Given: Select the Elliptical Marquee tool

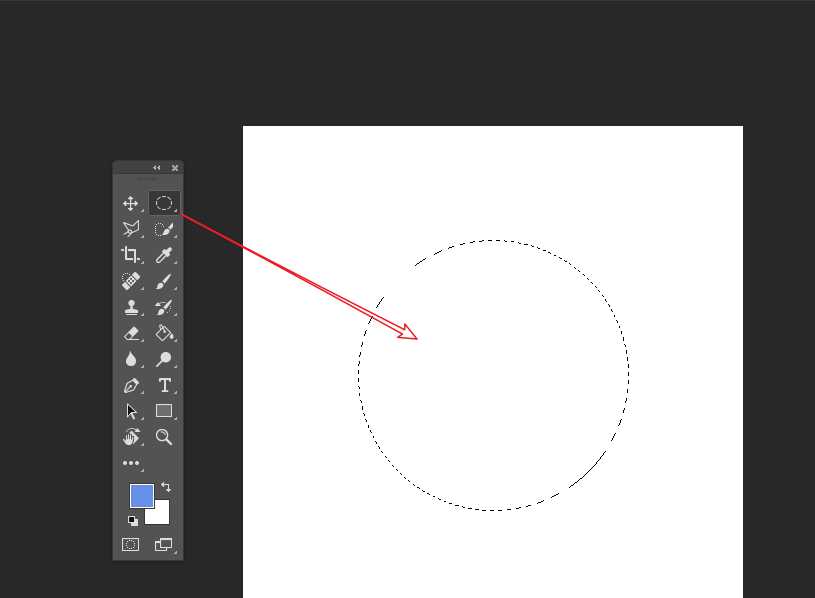Looking at the screenshot, I should tap(164, 203).
